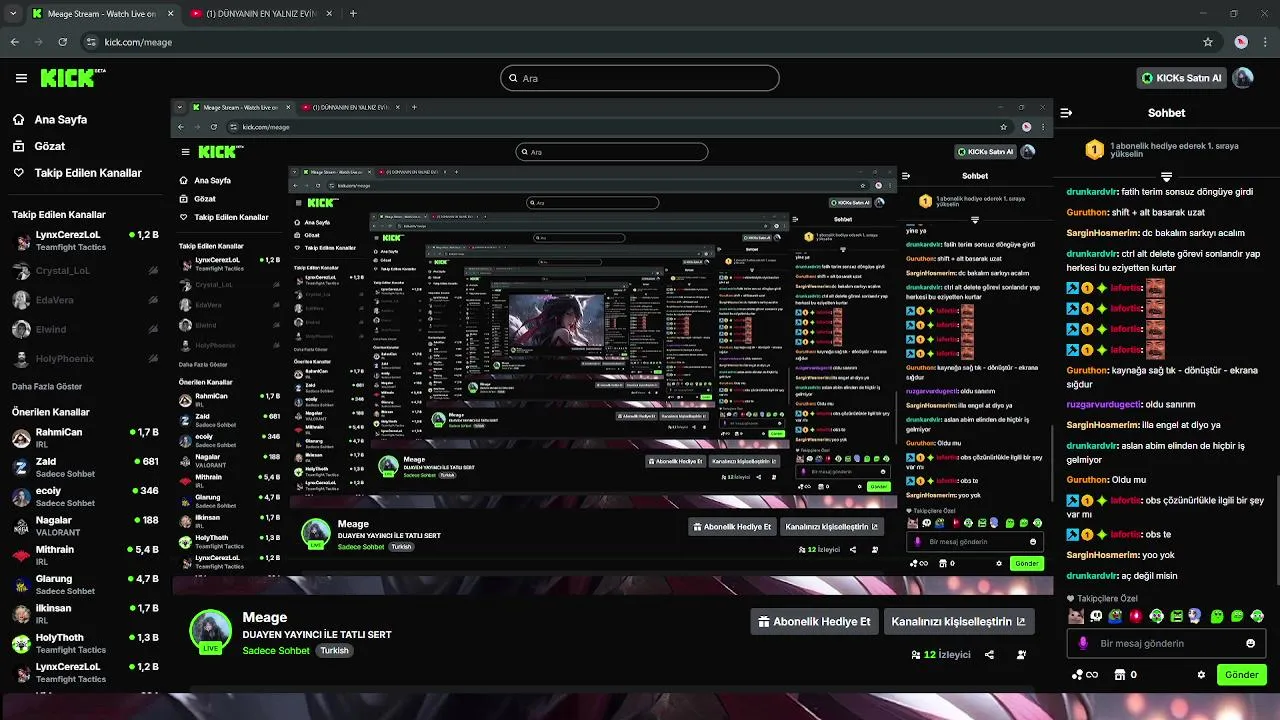Open recommended channel Mithrain
Image resolution: width=1280 pixels, height=720 pixels.
click(84, 555)
